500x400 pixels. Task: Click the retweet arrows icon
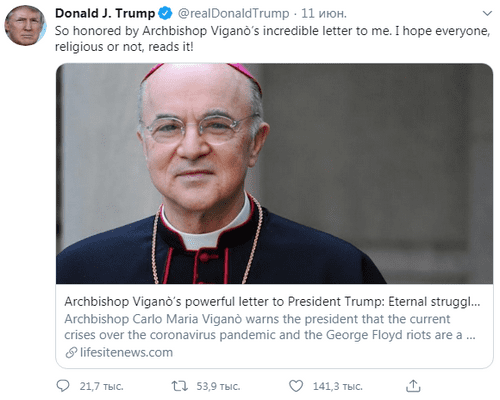pyautogui.click(x=180, y=386)
